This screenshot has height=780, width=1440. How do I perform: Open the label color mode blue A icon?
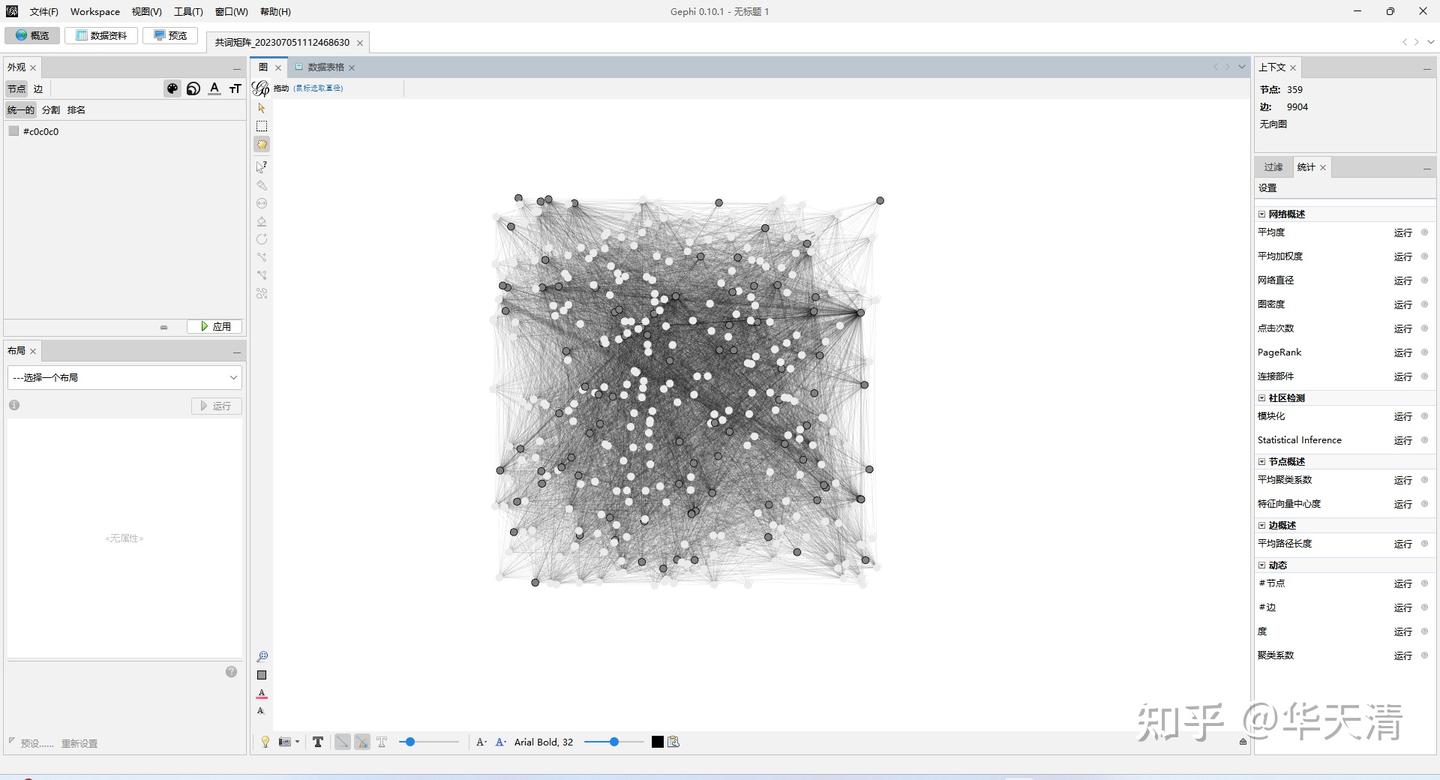click(x=501, y=742)
